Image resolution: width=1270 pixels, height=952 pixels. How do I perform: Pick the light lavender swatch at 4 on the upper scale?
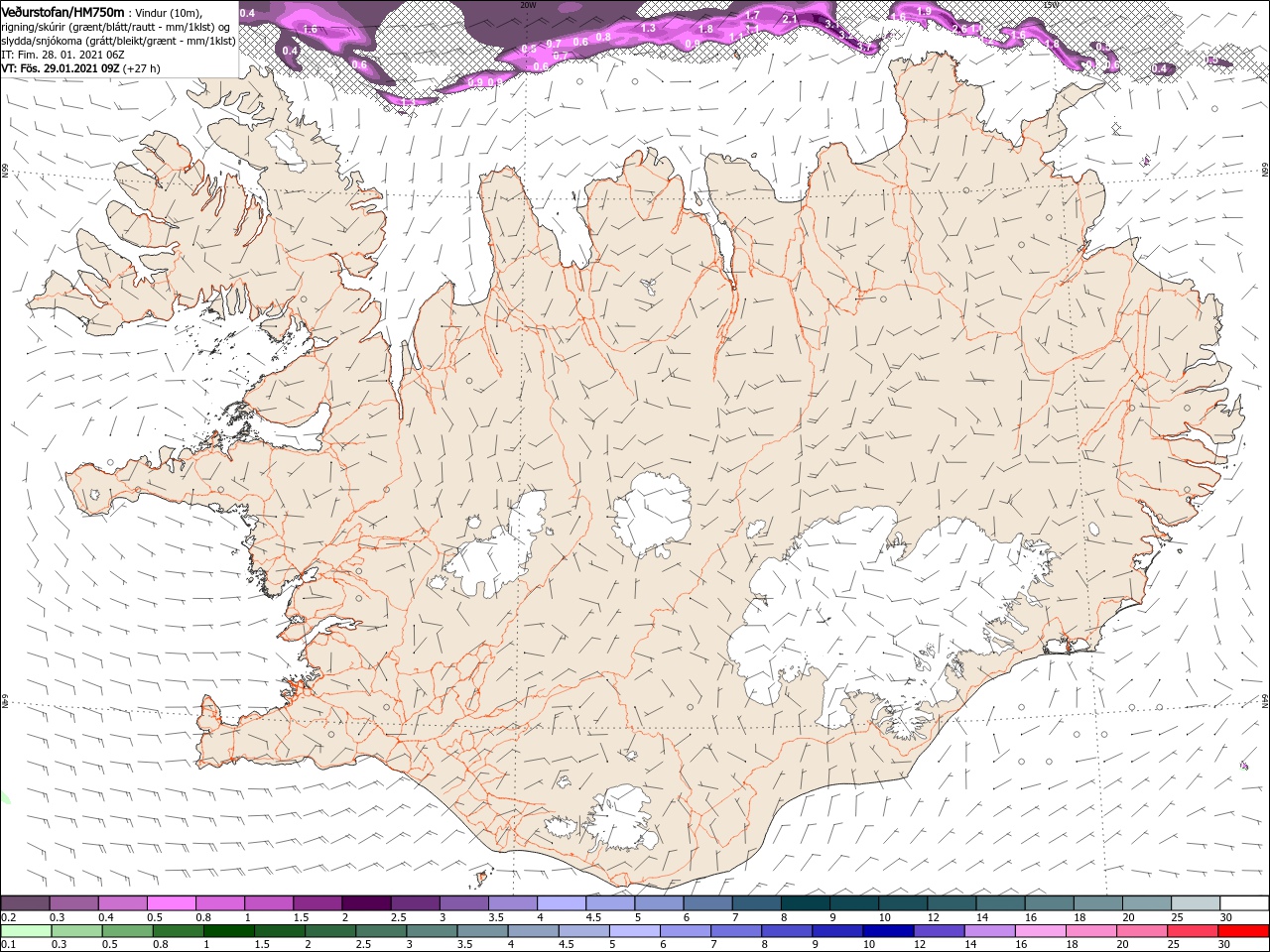pos(561,902)
